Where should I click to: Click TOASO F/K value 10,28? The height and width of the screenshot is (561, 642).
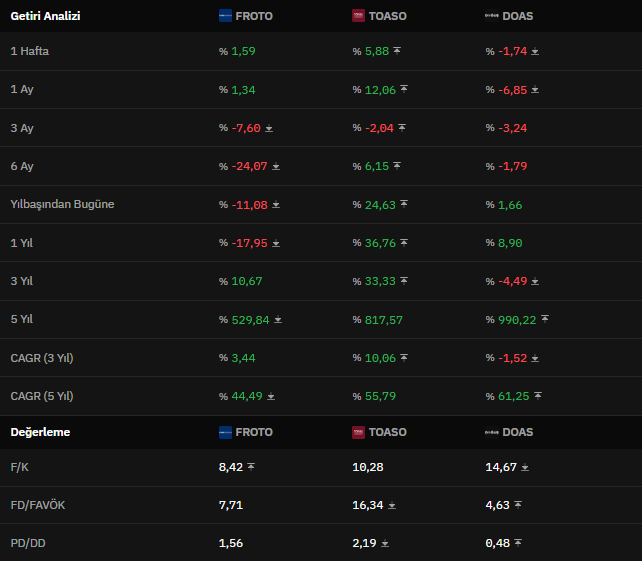pos(368,467)
